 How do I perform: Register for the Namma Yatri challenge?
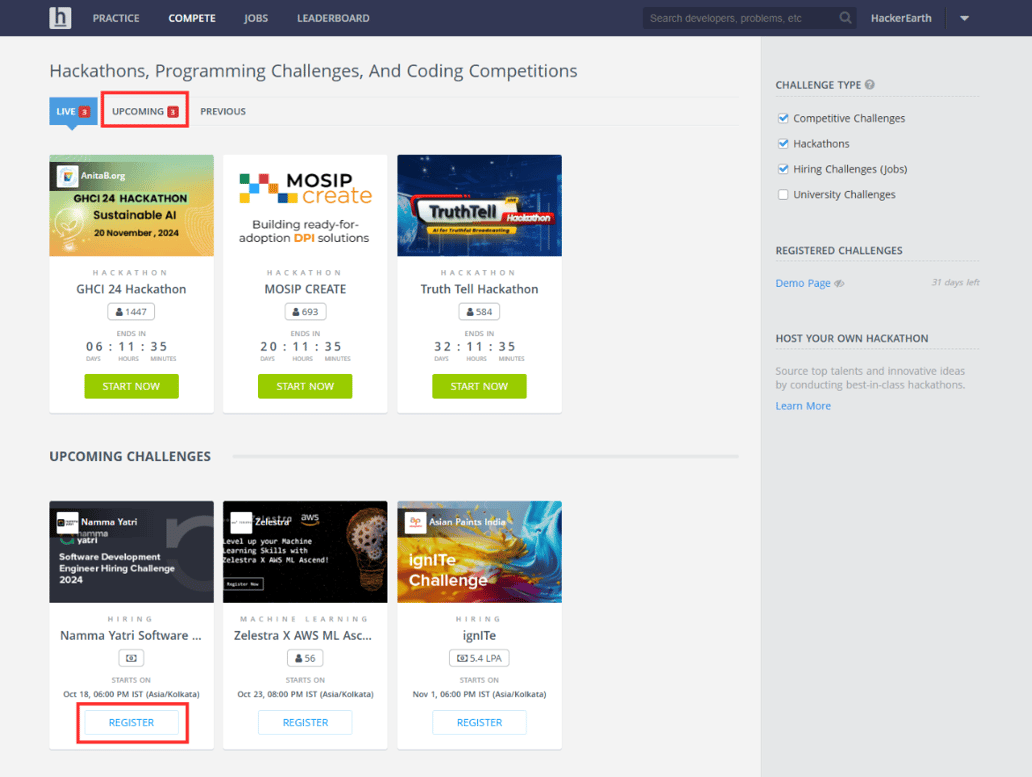point(131,722)
